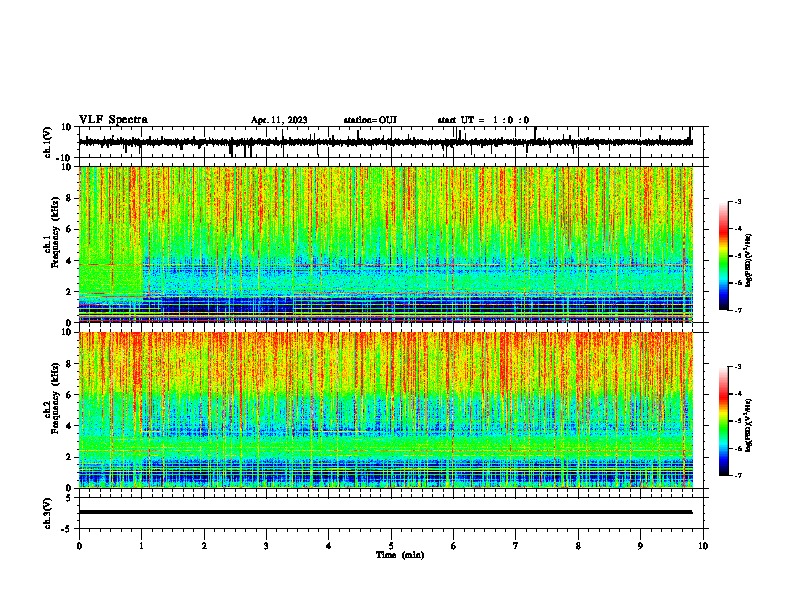The image size is (792, 612).
Task: Click time axis tick label 6
Action: [454, 546]
